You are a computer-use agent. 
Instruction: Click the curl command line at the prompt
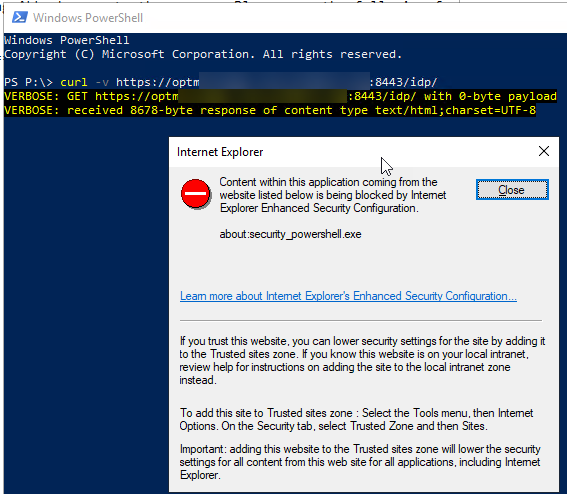pyautogui.click(x=221, y=82)
